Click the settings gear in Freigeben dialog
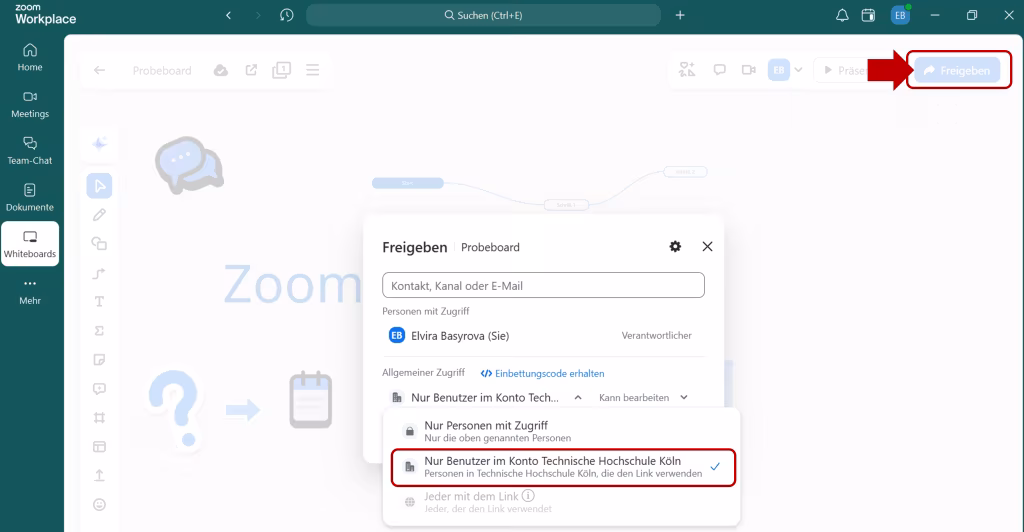The width and height of the screenshot is (1024, 532). pos(675,247)
